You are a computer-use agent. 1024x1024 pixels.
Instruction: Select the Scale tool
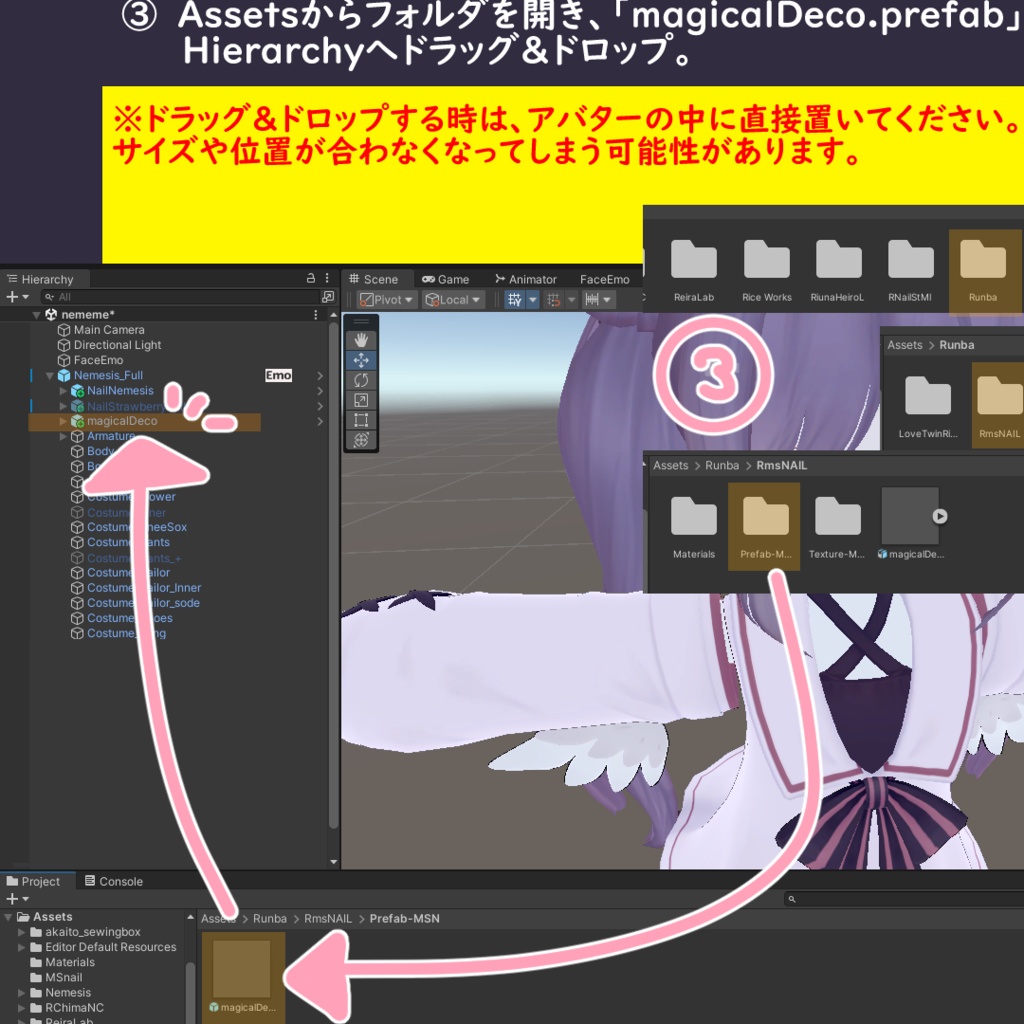pos(360,400)
